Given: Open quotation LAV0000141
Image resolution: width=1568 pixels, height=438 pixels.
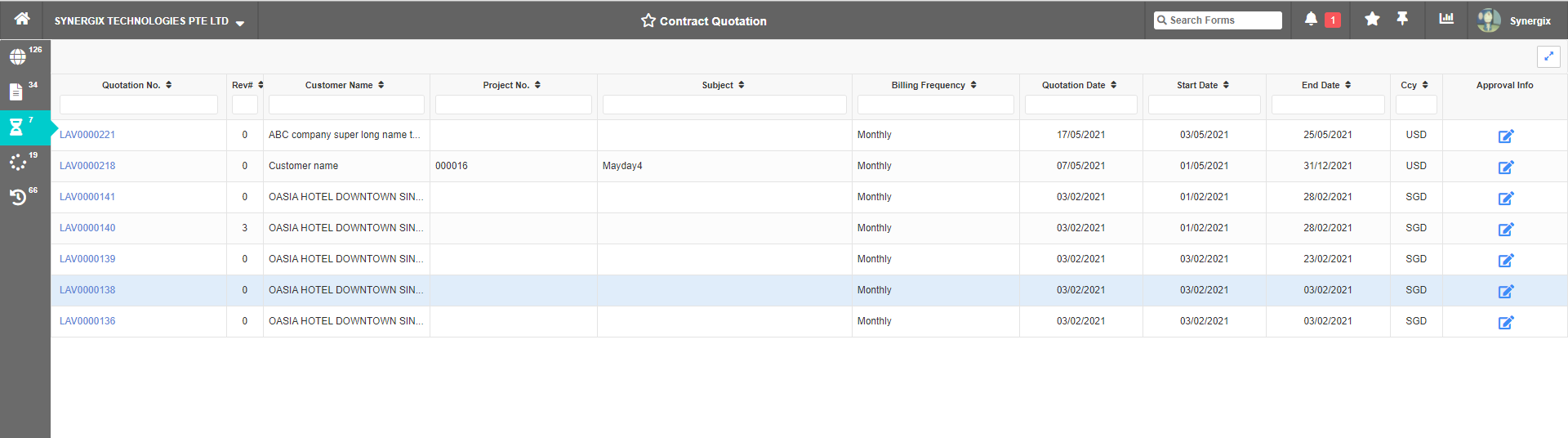Looking at the screenshot, I should 87,197.
